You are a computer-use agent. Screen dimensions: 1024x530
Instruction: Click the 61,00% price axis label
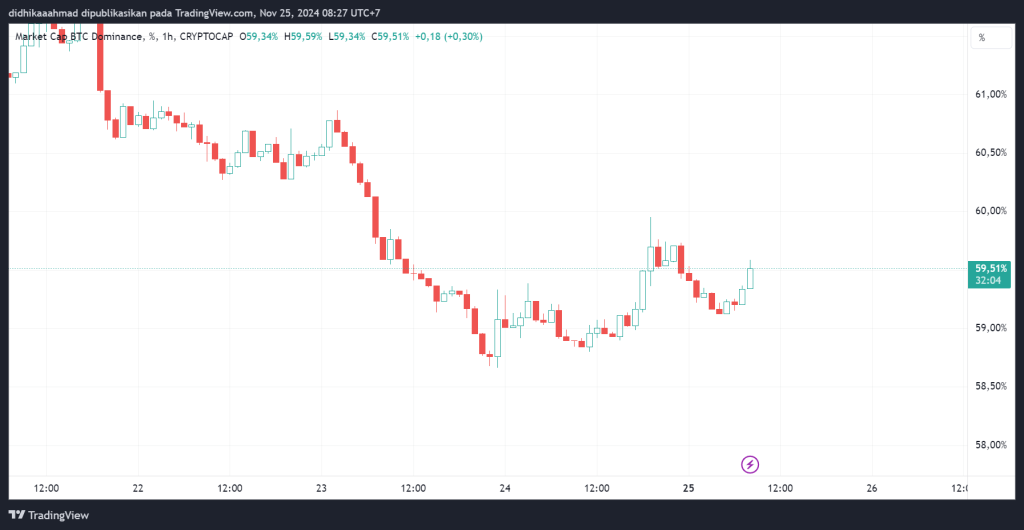(990, 94)
